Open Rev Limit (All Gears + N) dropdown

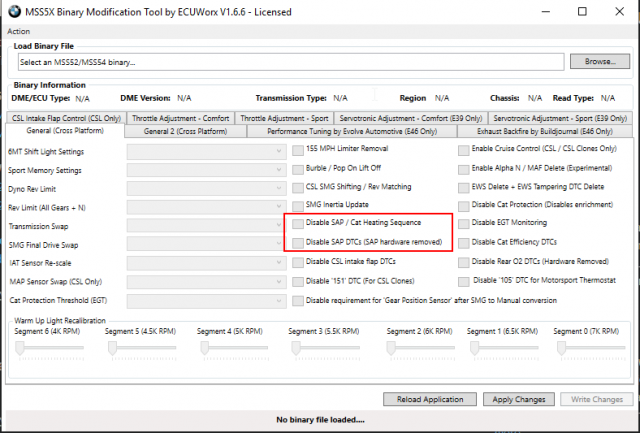(206, 207)
